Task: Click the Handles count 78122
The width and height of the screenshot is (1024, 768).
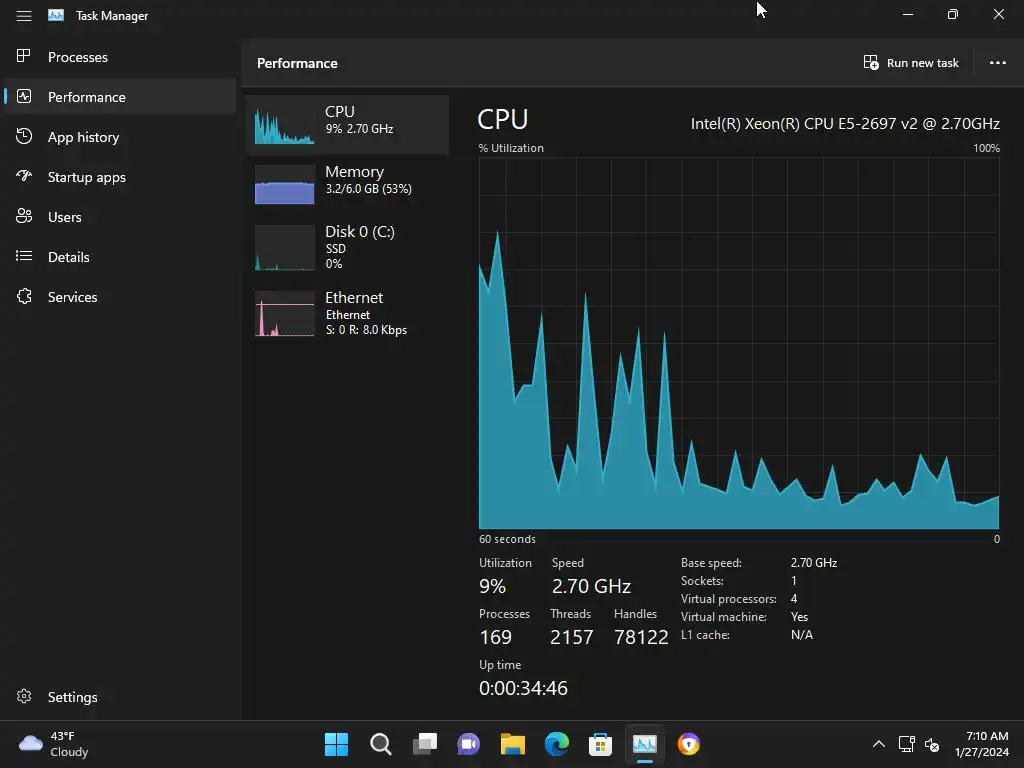Action: pyautogui.click(x=641, y=637)
